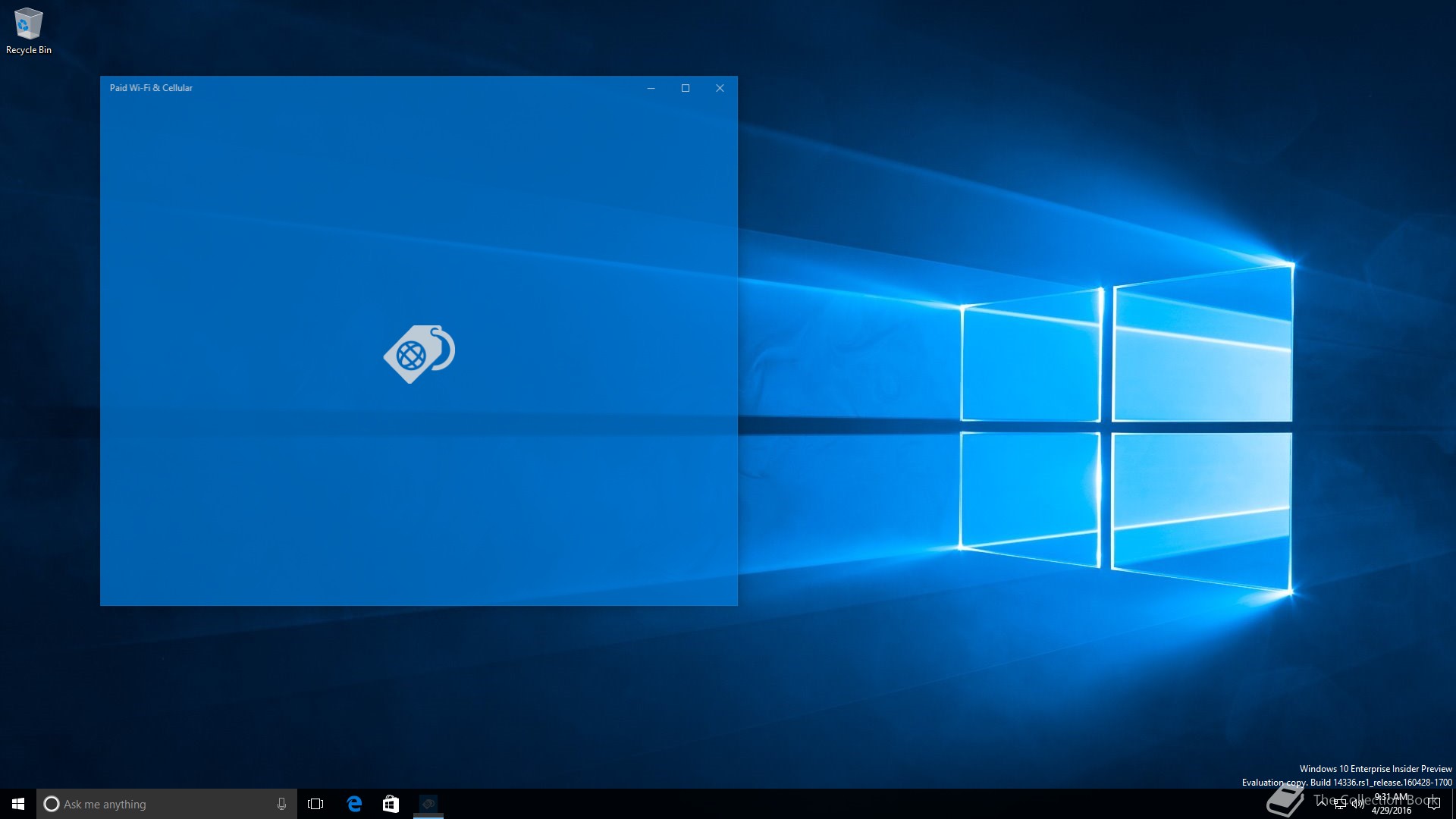Open the network status tray icon
The height and width of the screenshot is (819, 1456).
pyautogui.click(x=1340, y=804)
